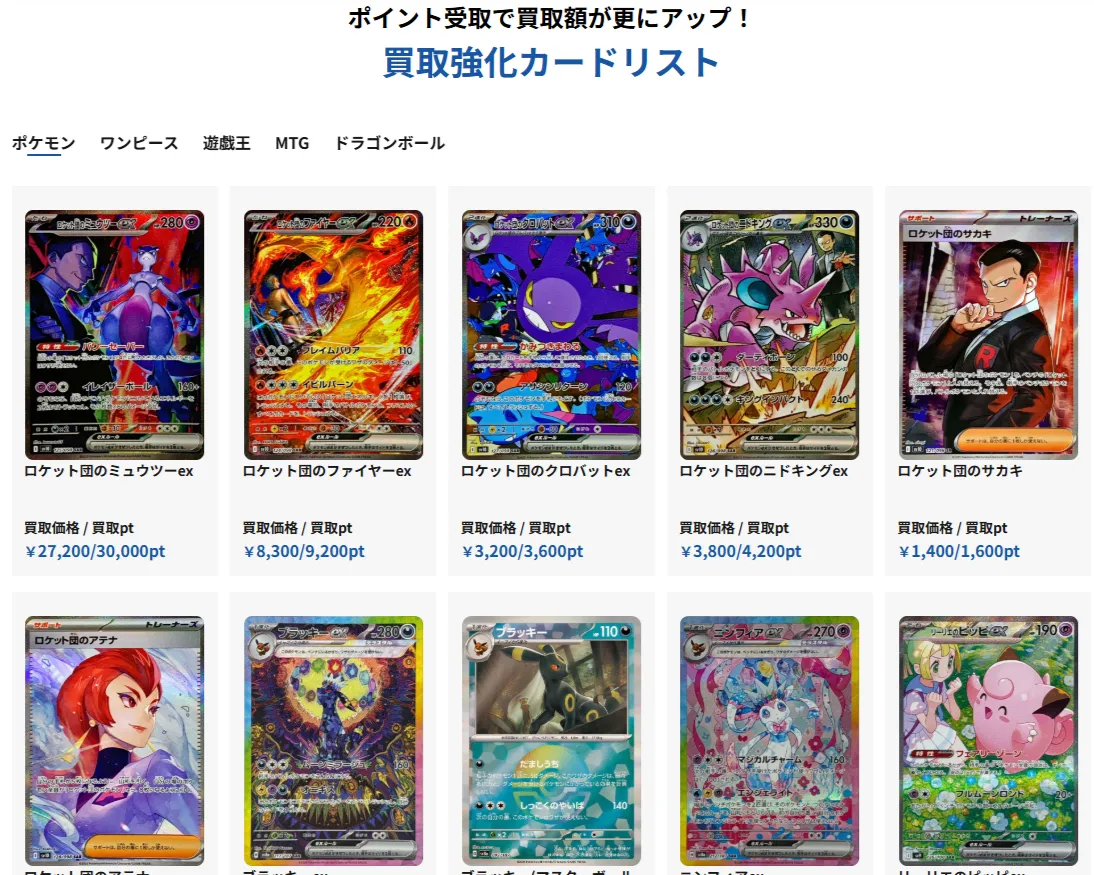Switch to the MTG tab
This screenshot has height=875, width=1094.
[292, 143]
